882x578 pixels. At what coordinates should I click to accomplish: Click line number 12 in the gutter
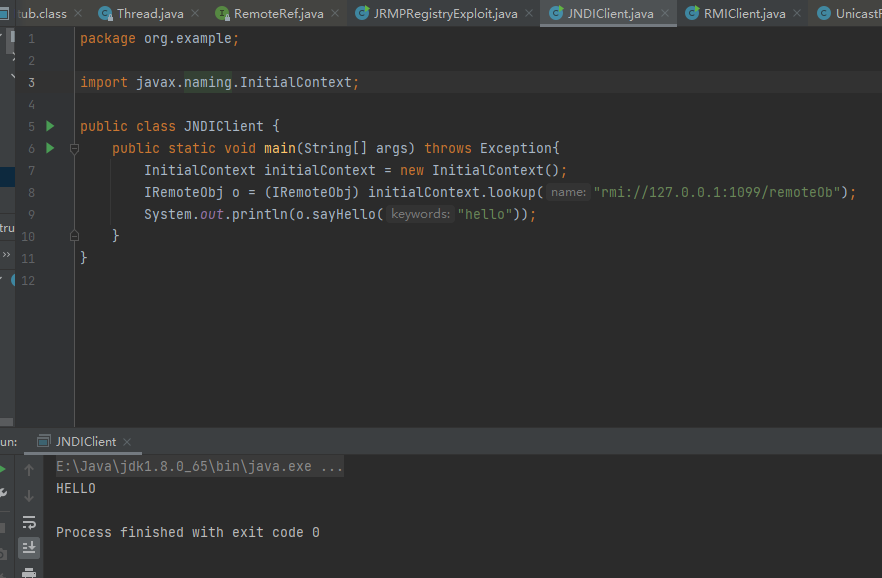coord(28,281)
